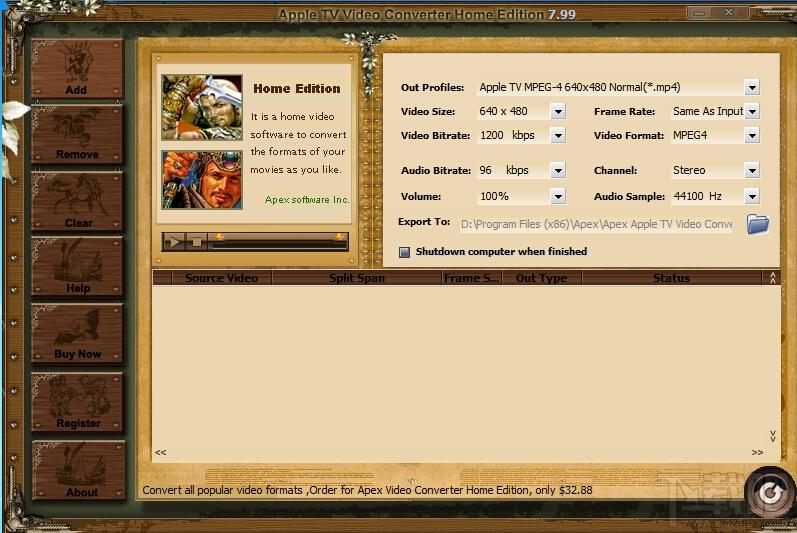
Task: Click the round convert start icon
Action: (x=770, y=492)
